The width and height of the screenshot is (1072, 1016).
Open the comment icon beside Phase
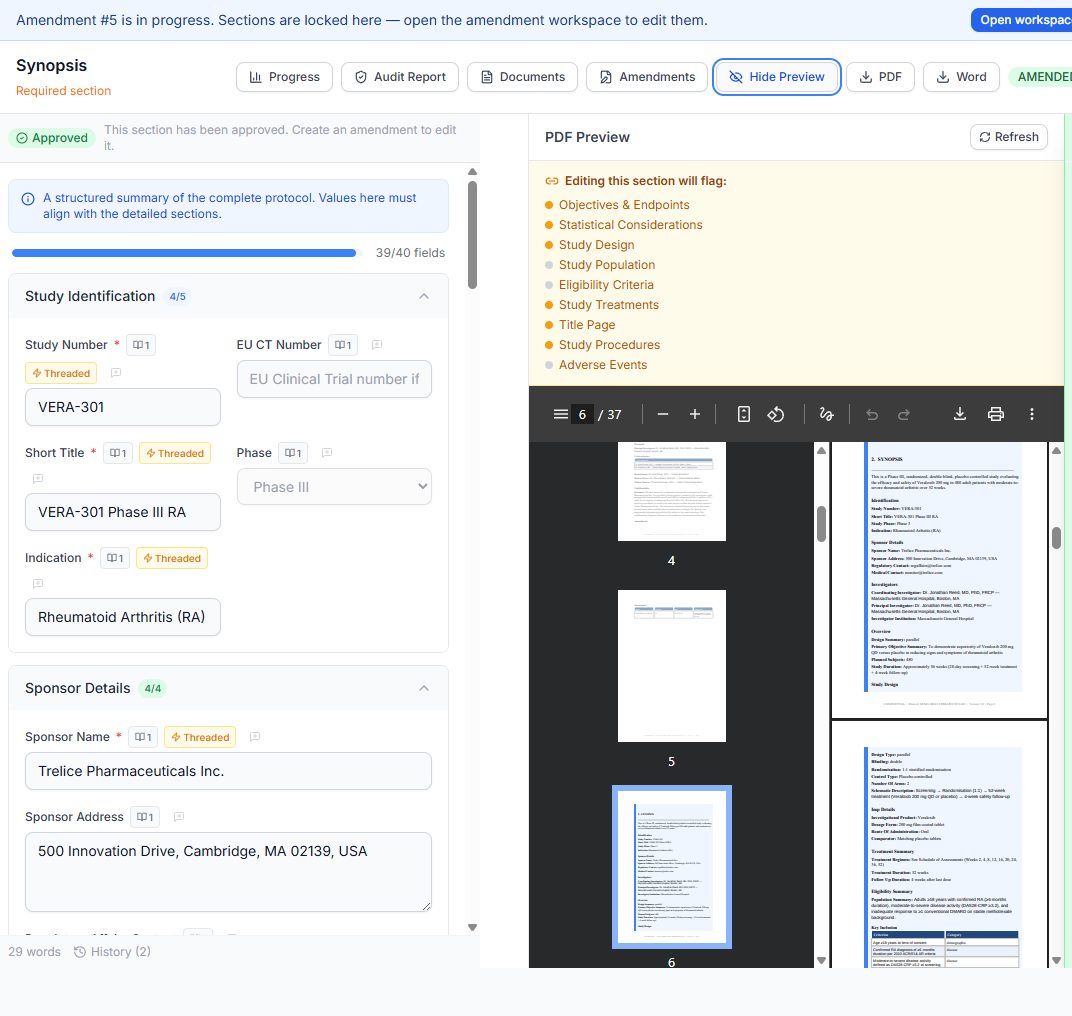[x=327, y=453]
